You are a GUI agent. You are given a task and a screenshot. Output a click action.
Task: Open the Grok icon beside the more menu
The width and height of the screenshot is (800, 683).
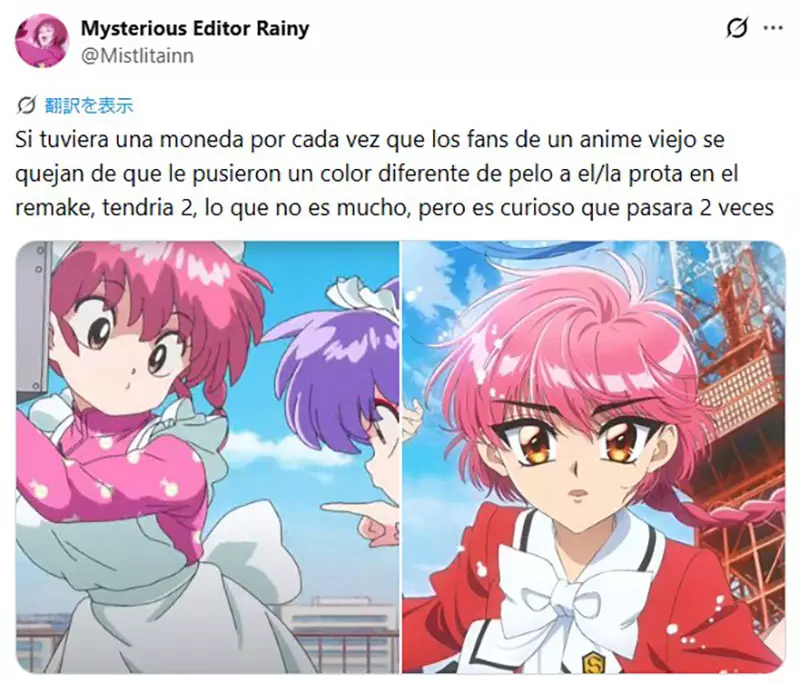(x=737, y=28)
